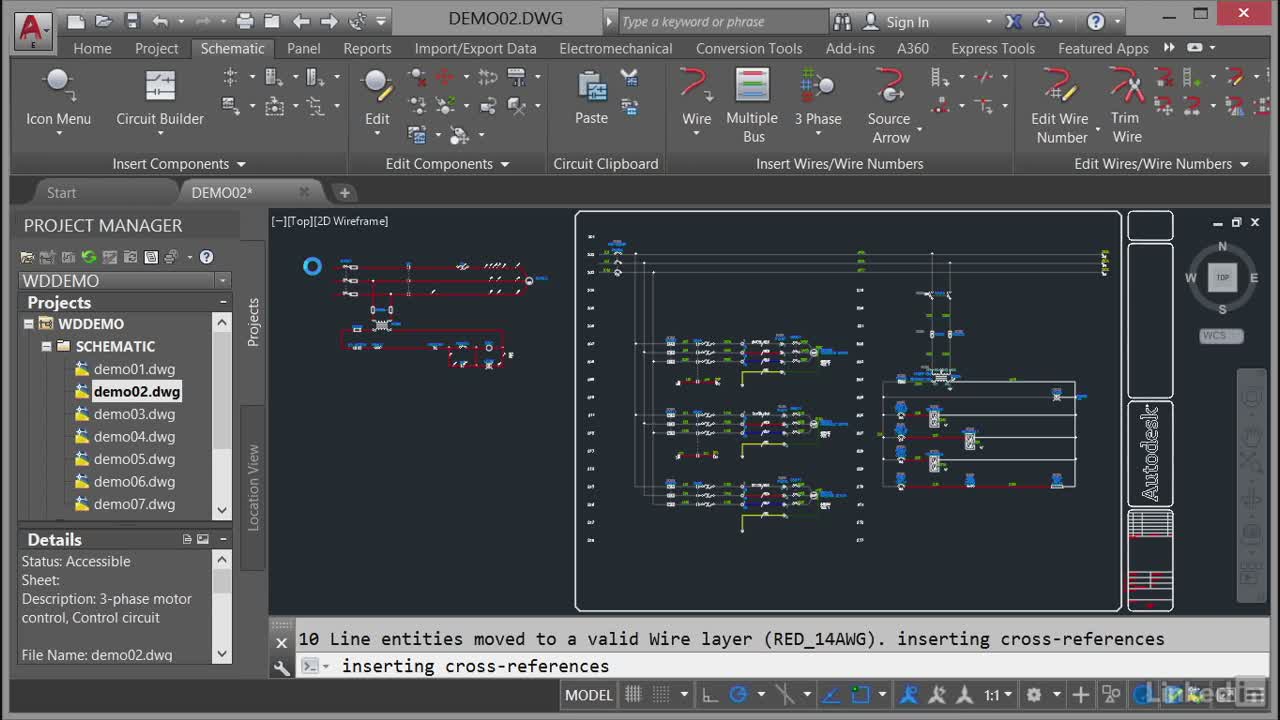Toggle ortho mode in the status bar
The image size is (1280, 720).
click(x=709, y=695)
